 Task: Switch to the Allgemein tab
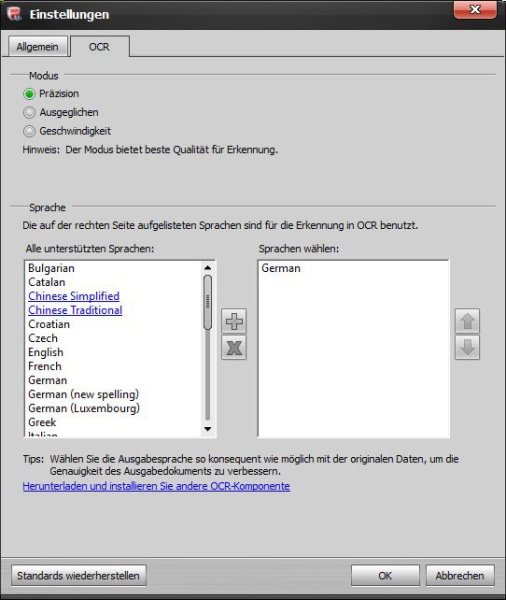tap(38, 47)
